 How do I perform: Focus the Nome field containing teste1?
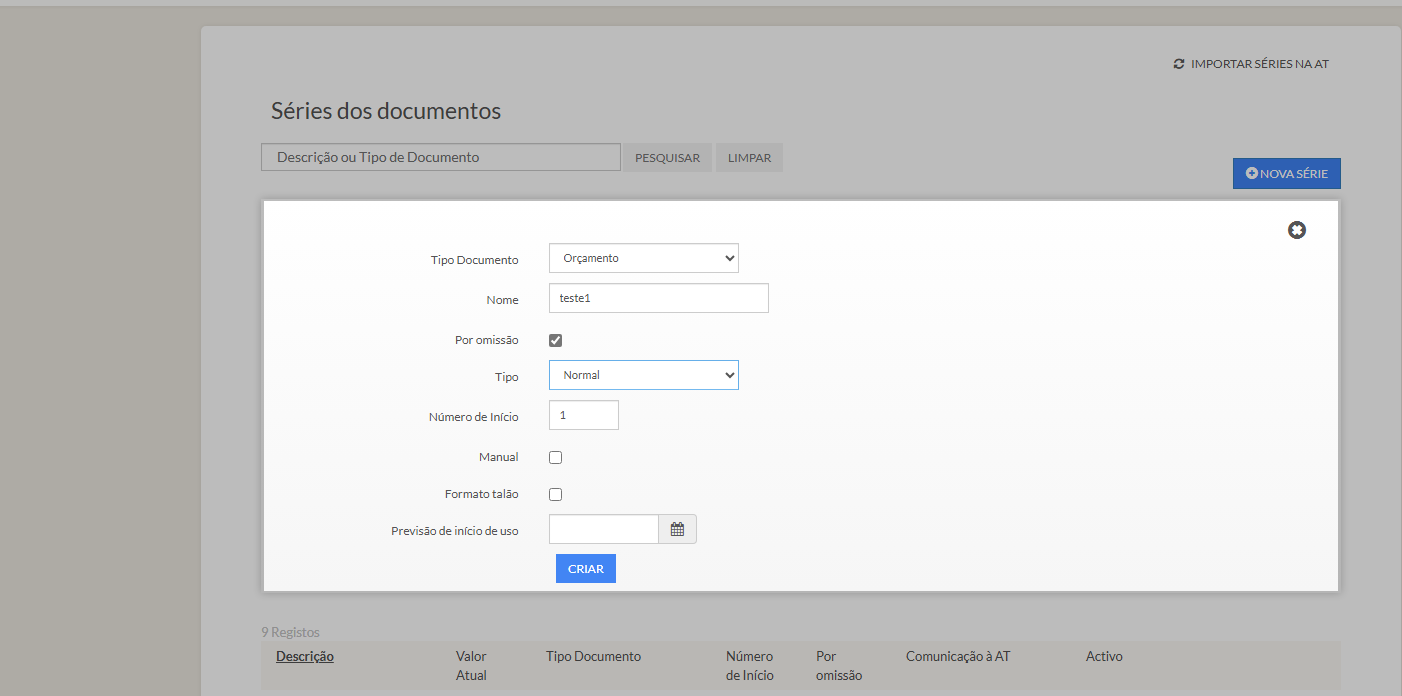point(659,298)
